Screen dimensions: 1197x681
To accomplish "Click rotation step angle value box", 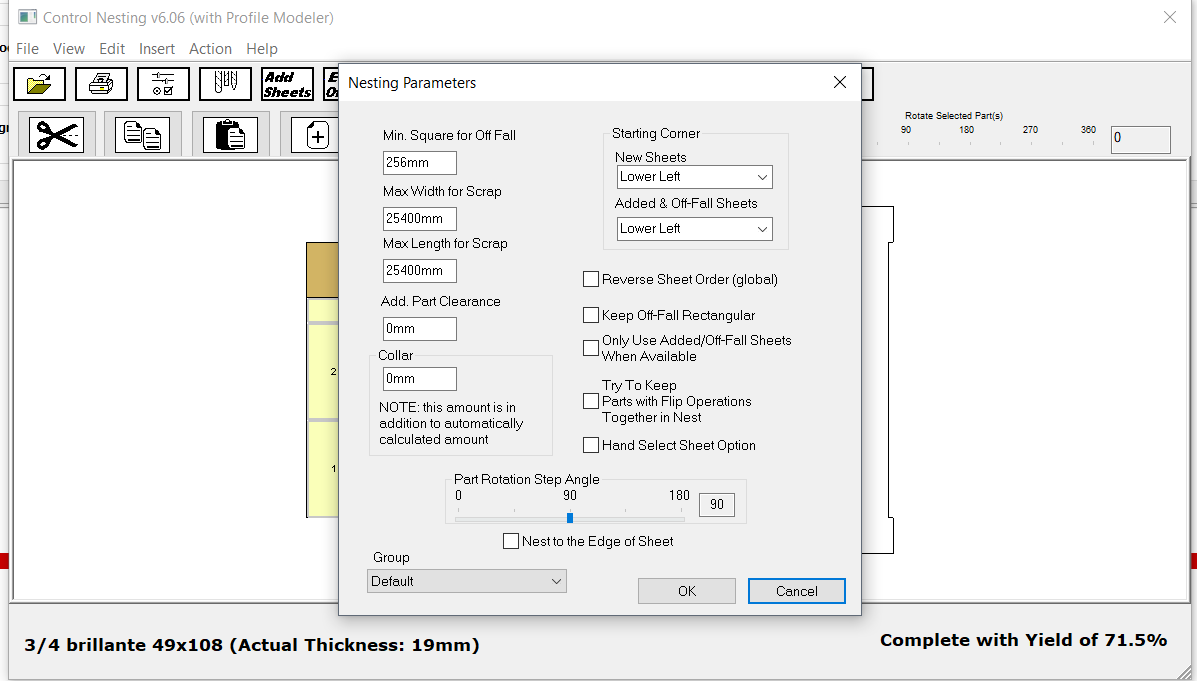I will click(x=717, y=505).
